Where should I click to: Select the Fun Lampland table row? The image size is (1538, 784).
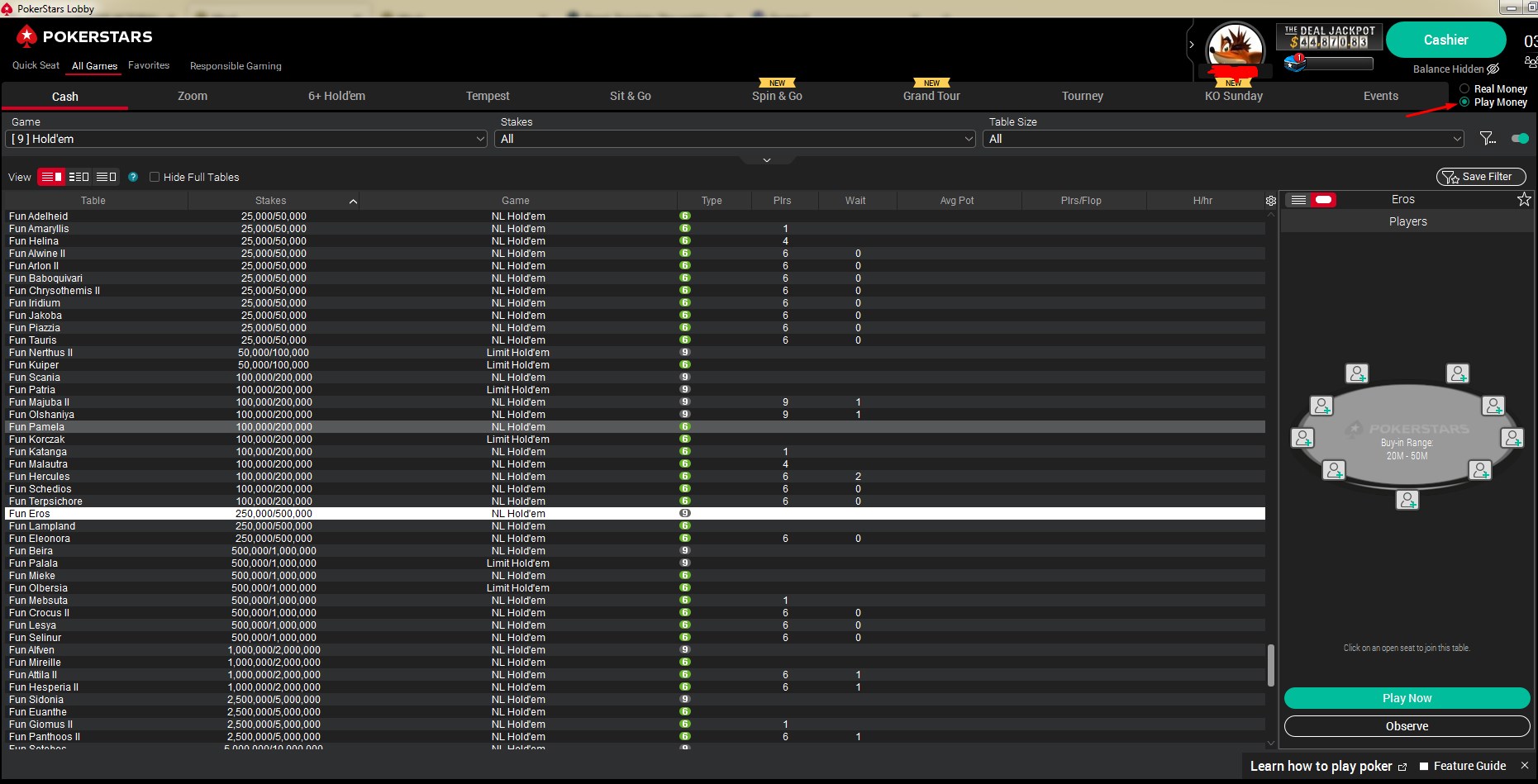[635, 526]
